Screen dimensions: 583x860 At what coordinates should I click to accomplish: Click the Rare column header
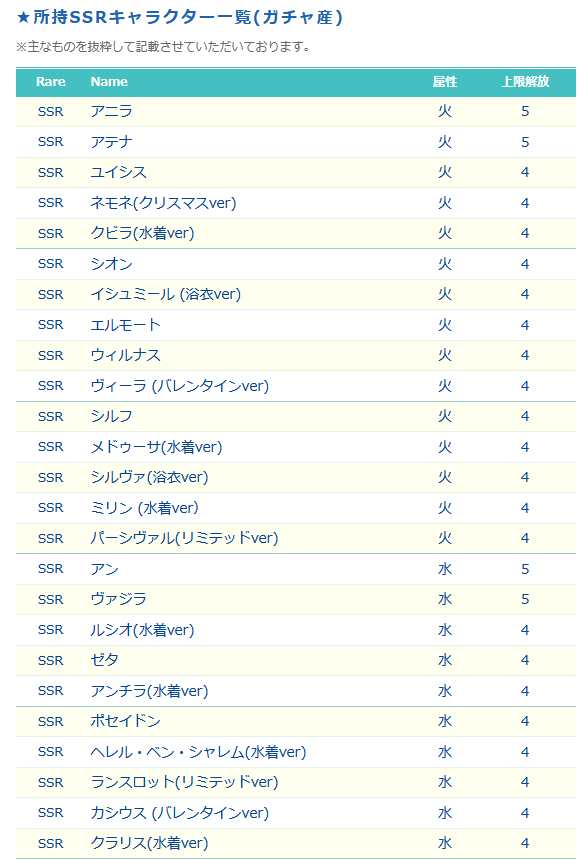click(x=50, y=82)
